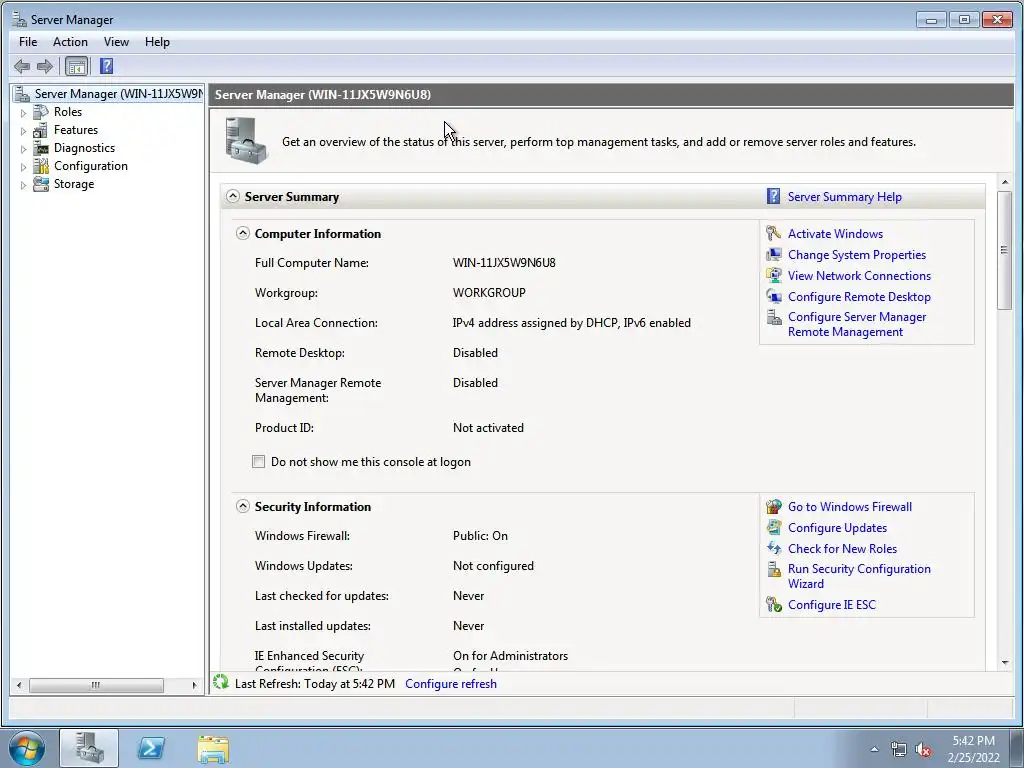This screenshot has height=768, width=1024.
Task: Open the View menu
Action: [116, 42]
